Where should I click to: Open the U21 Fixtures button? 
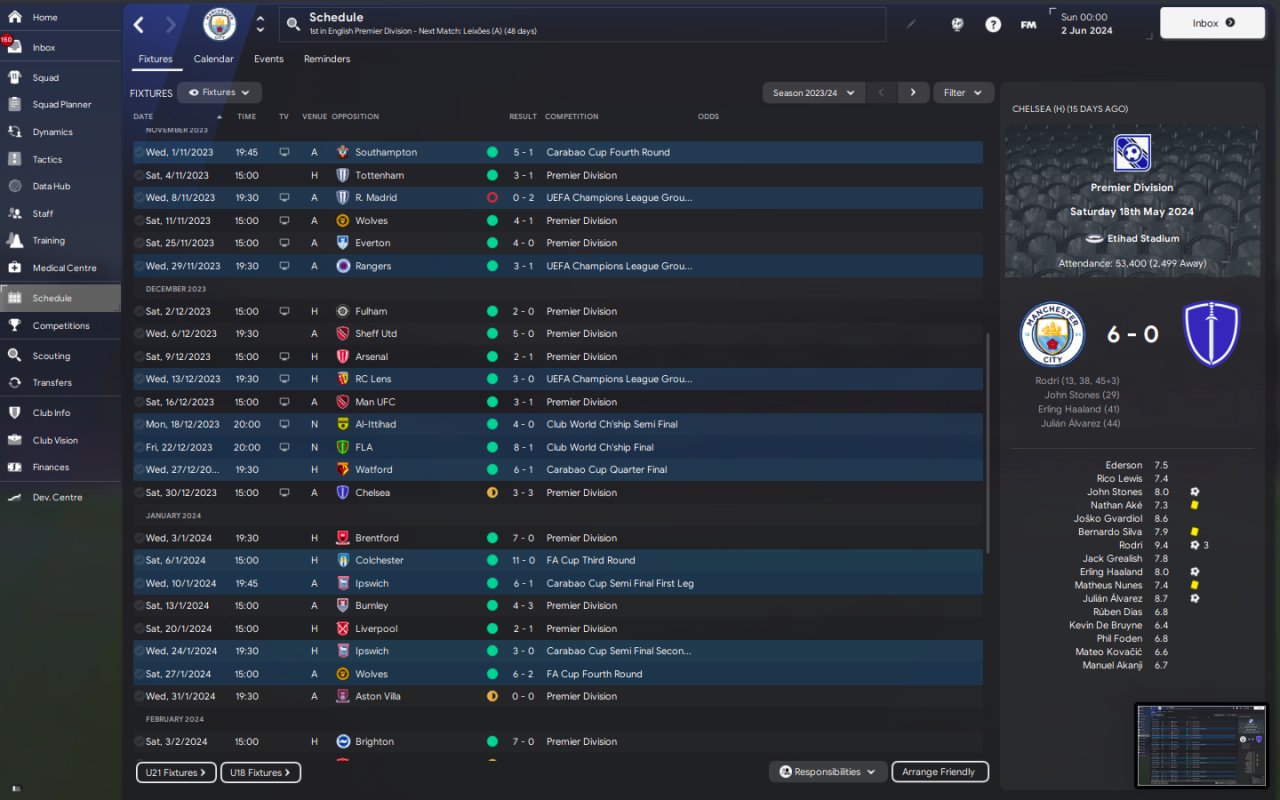(x=176, y=772)
